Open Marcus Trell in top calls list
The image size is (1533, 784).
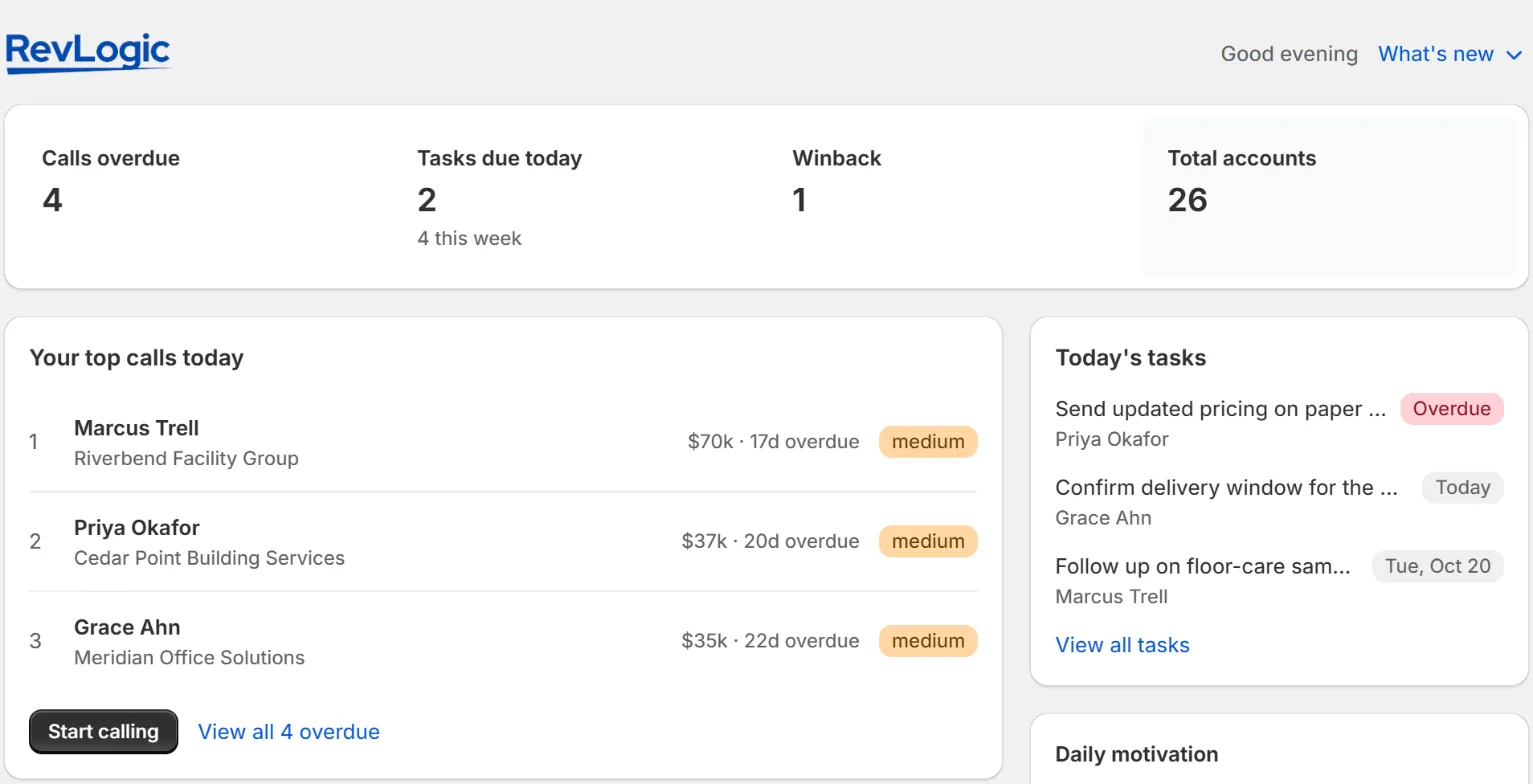point(136,428)
